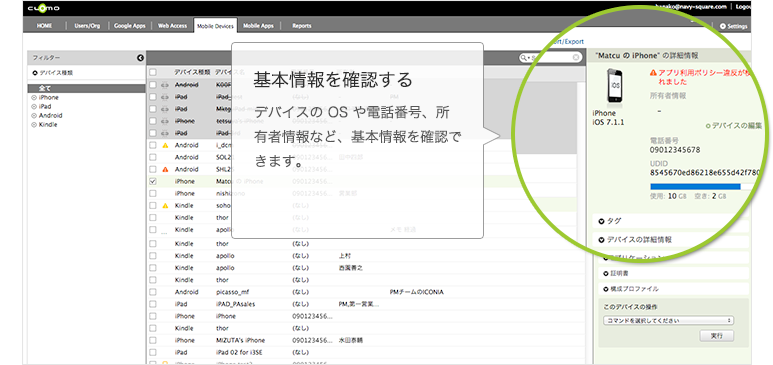
Task: Click the 上村 owner cell
Action: click(345, 256)
